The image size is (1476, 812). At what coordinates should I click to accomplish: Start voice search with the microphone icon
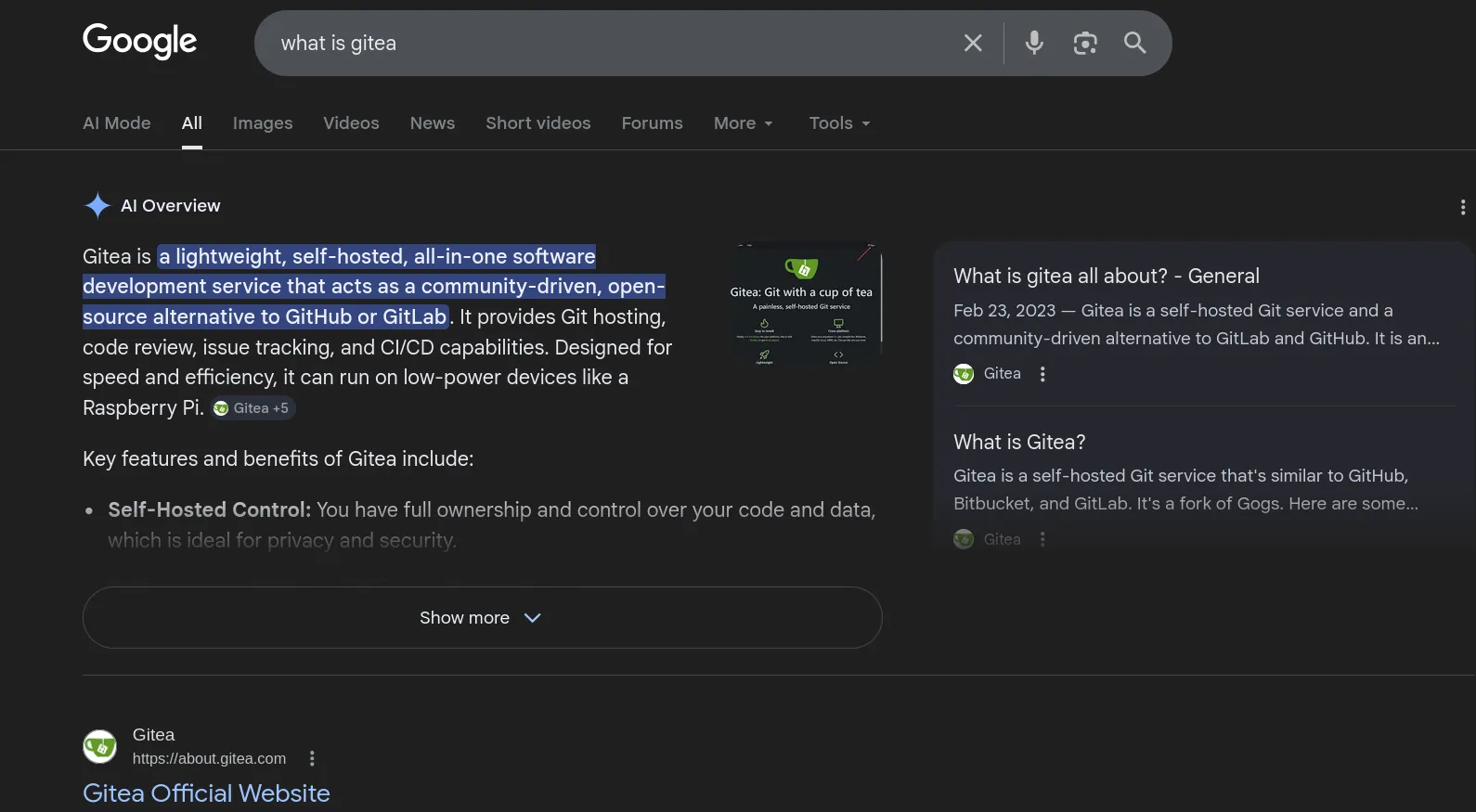1034,43
